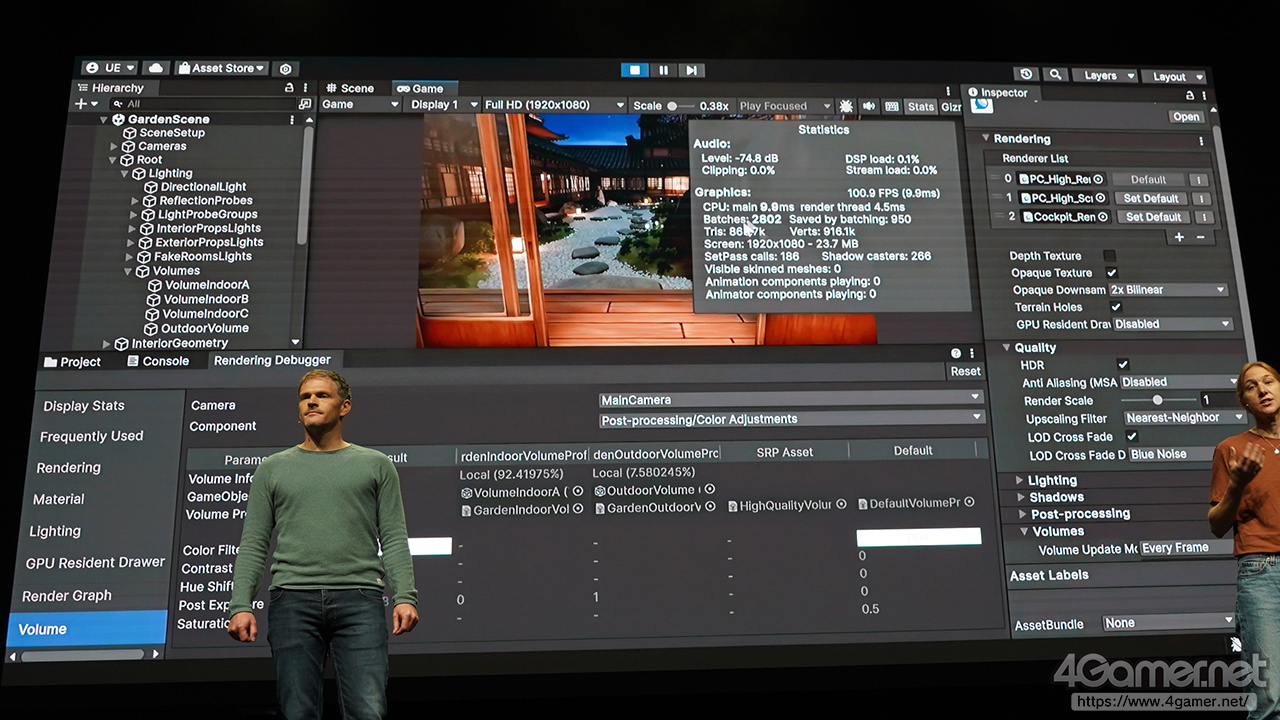Open the global search magnifier icon
The image size is (1280, 720).
(x=1055, y=75)
